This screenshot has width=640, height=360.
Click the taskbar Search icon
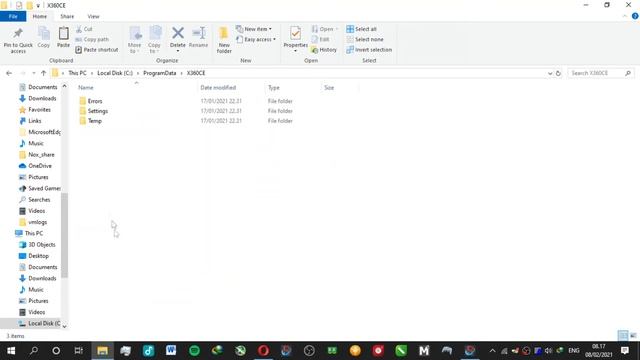34,351
